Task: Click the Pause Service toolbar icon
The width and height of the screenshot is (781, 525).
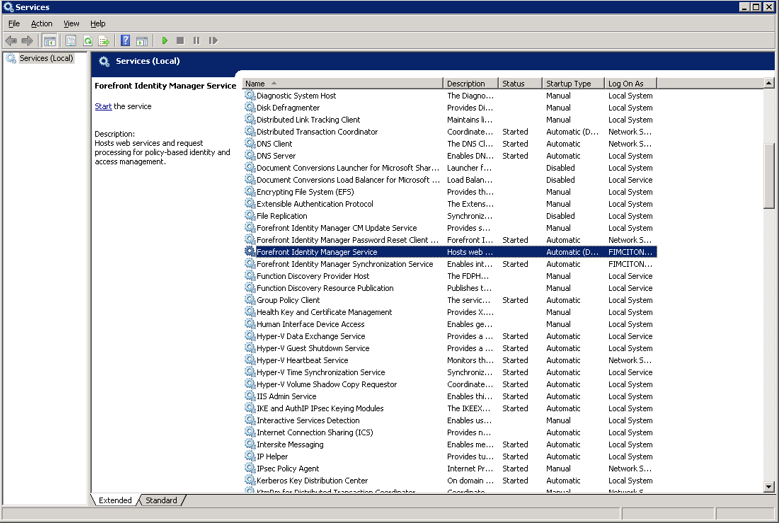Action: (x=196, y=41)
